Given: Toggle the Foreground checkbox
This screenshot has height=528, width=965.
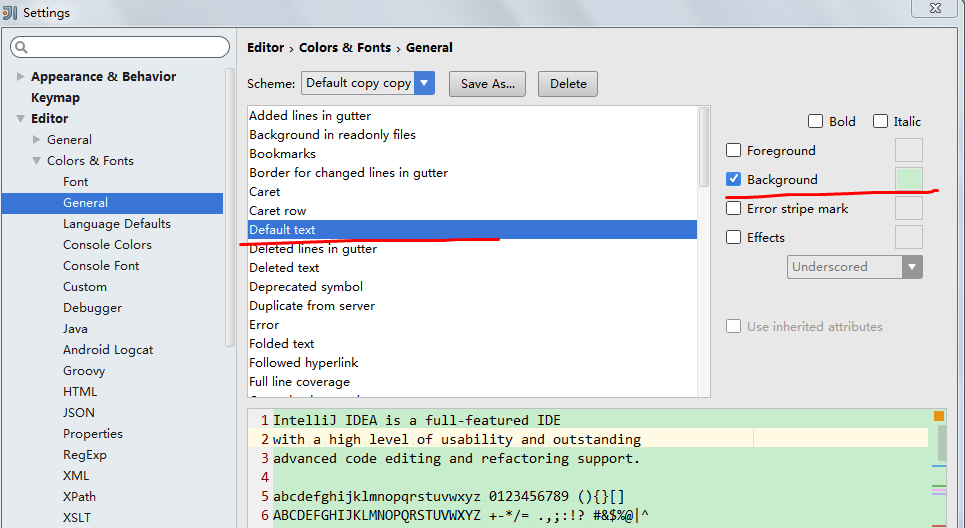Looking at the screenshot, I should pyautogui.click(x=733, y=150).
